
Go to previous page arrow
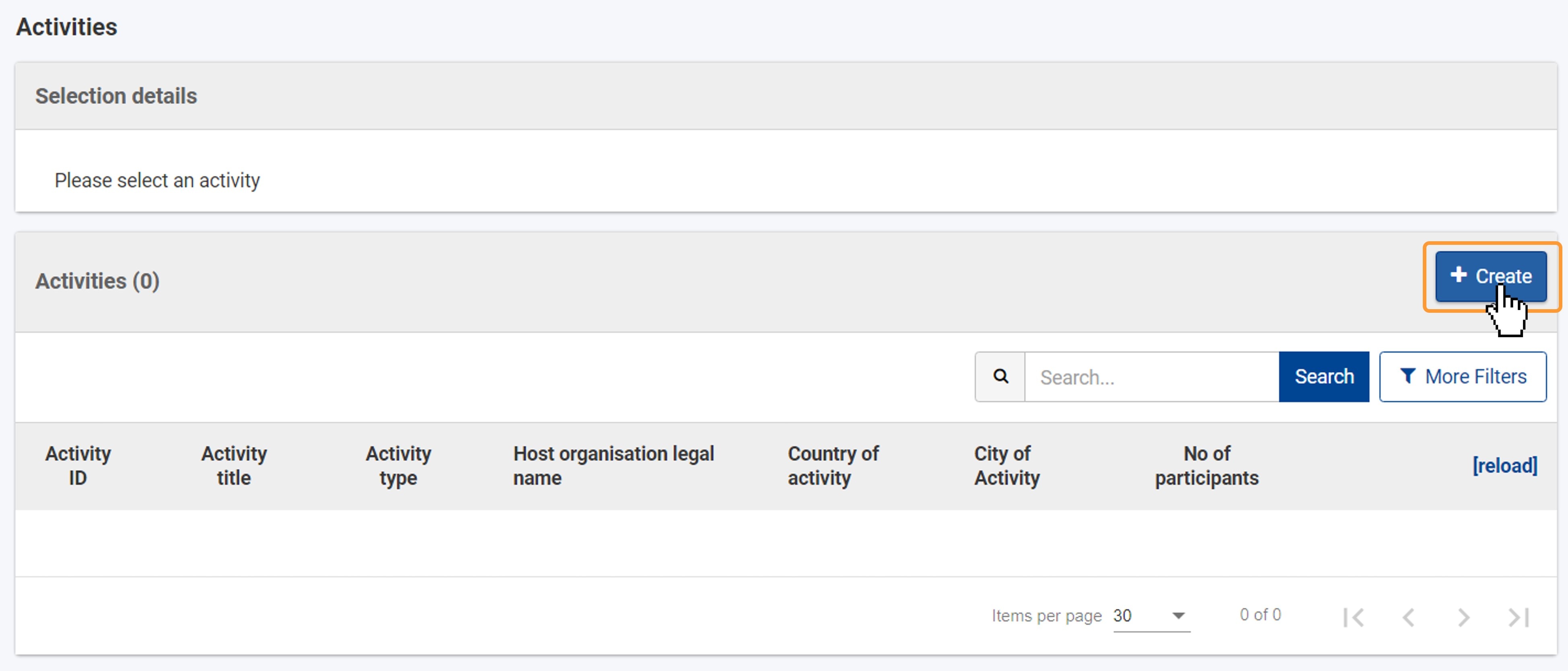(x=1409, y=618)
